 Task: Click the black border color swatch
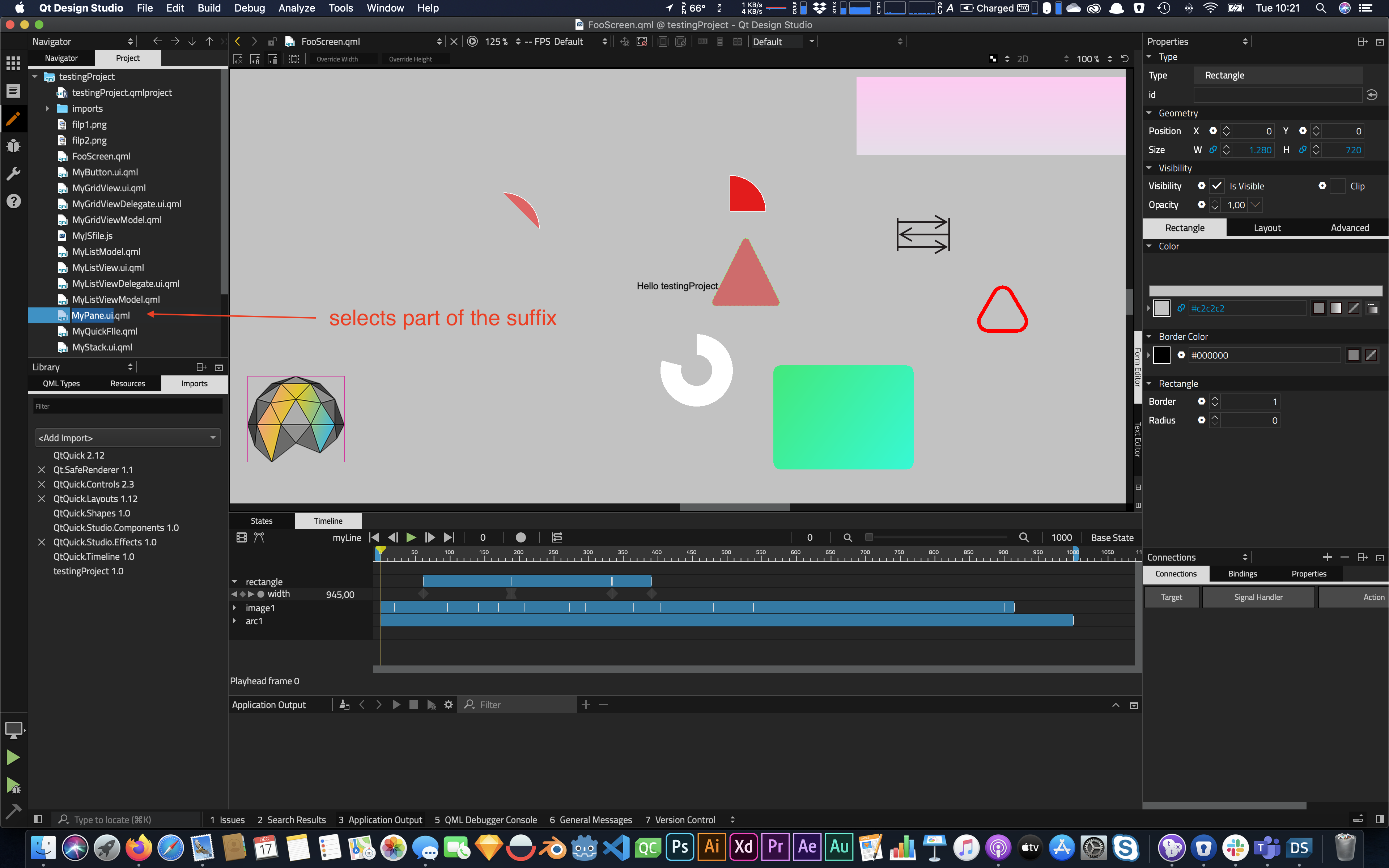1162,356
